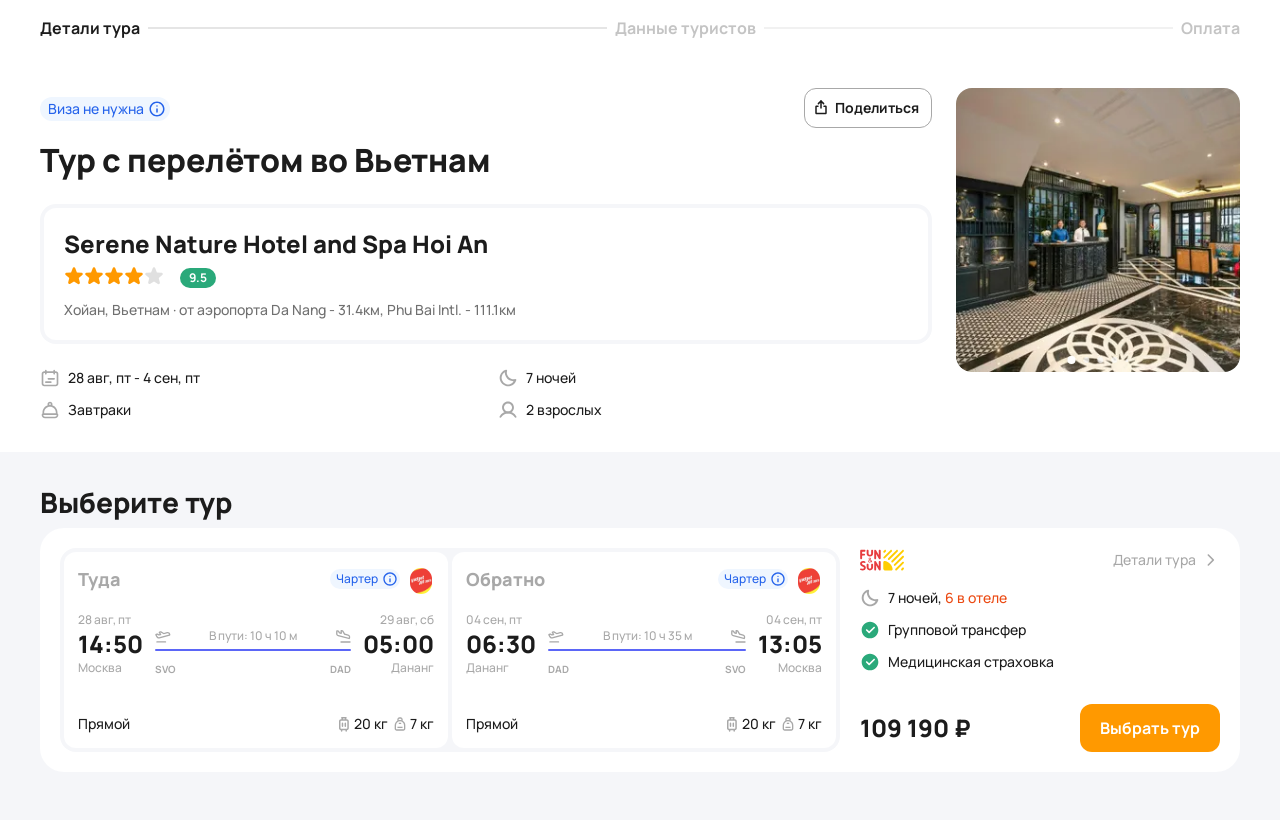The width and height of the screenshot is (1280, 820).
Task: Click the "Медицинская страховка" text
Action: tap(971, 662)
